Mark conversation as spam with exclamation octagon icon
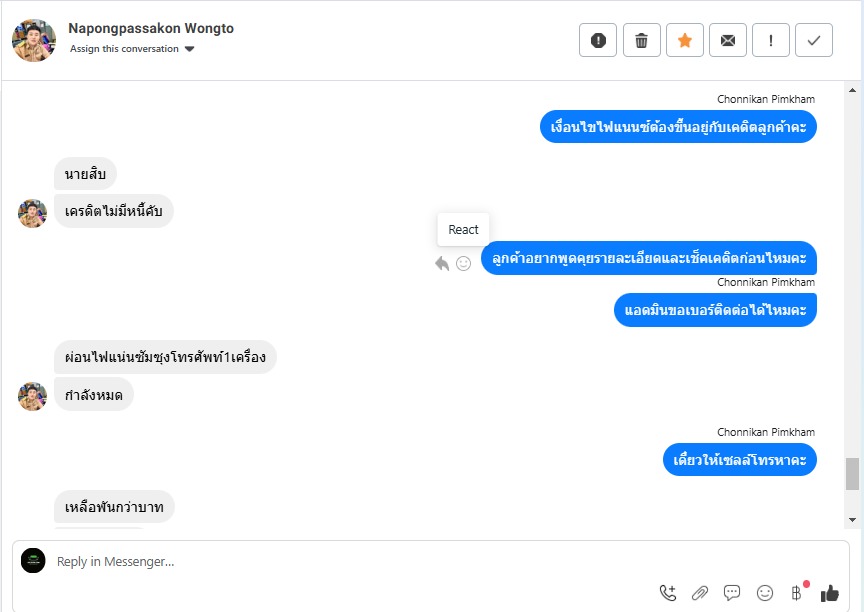Screen dimensions: 864x612 [x=598, y=40]
